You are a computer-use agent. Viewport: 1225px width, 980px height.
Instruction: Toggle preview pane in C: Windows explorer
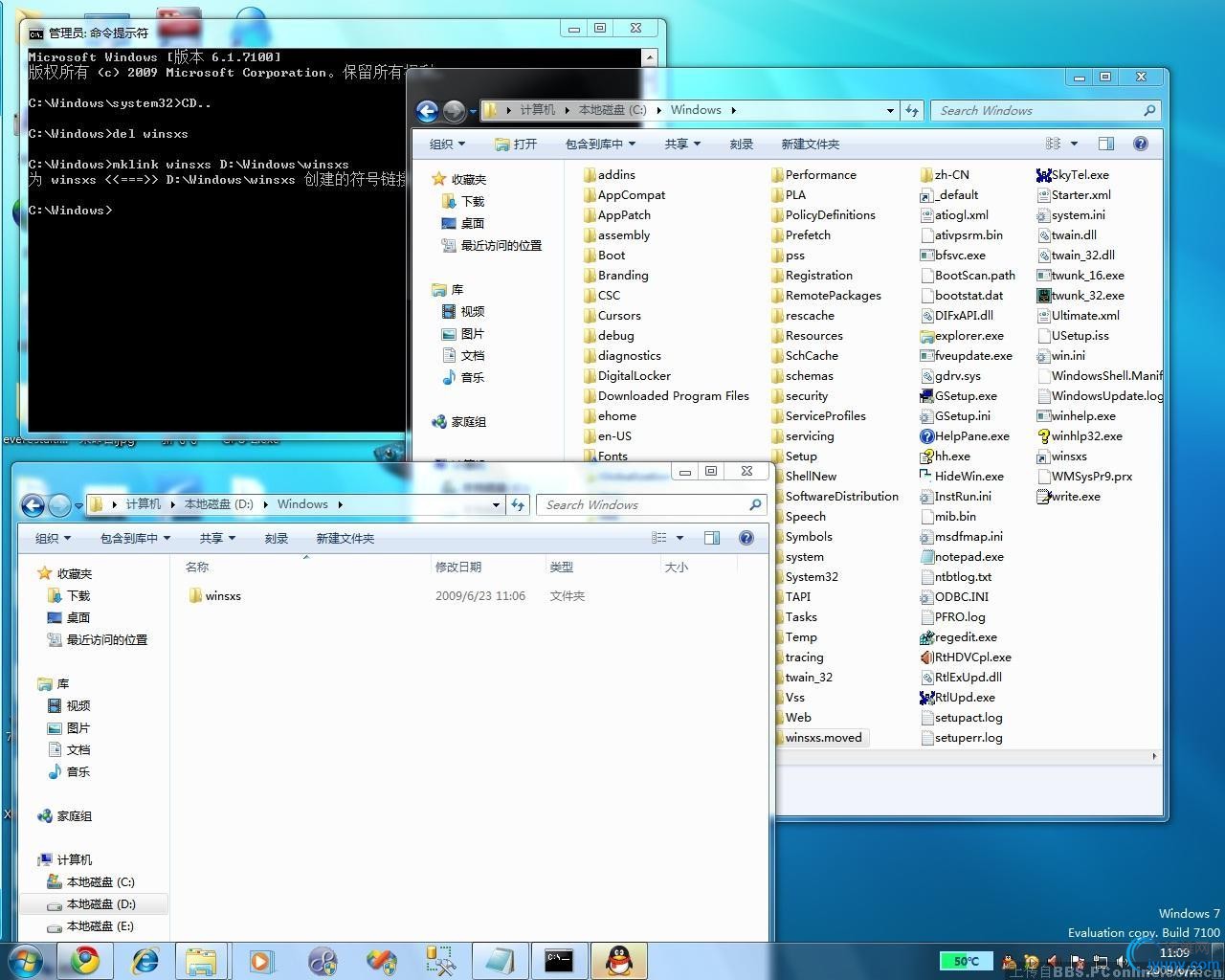tap(1105, 144)
